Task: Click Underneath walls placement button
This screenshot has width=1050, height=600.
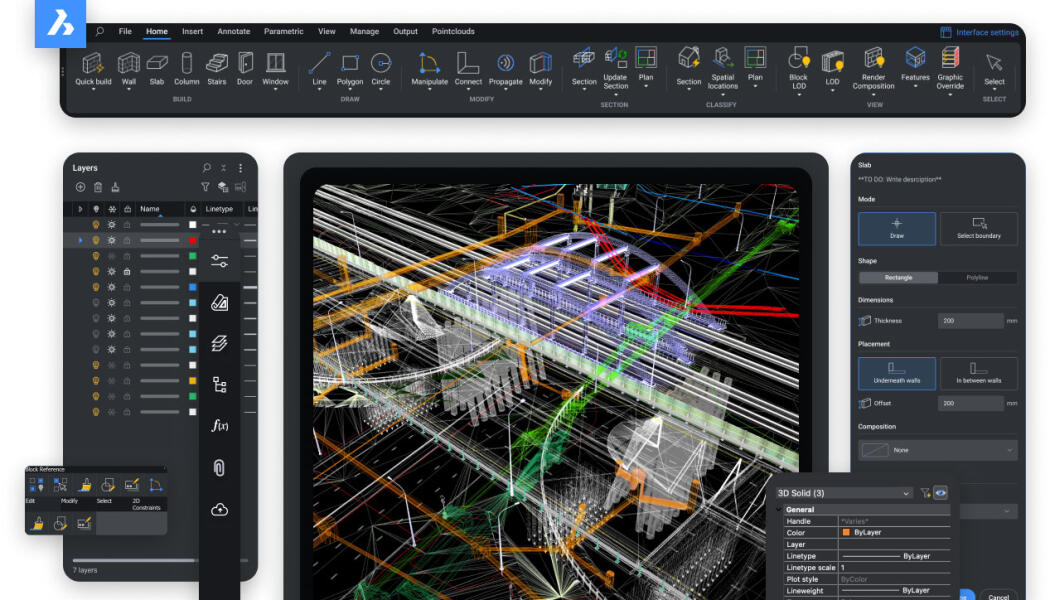Action: pos(897,373)
